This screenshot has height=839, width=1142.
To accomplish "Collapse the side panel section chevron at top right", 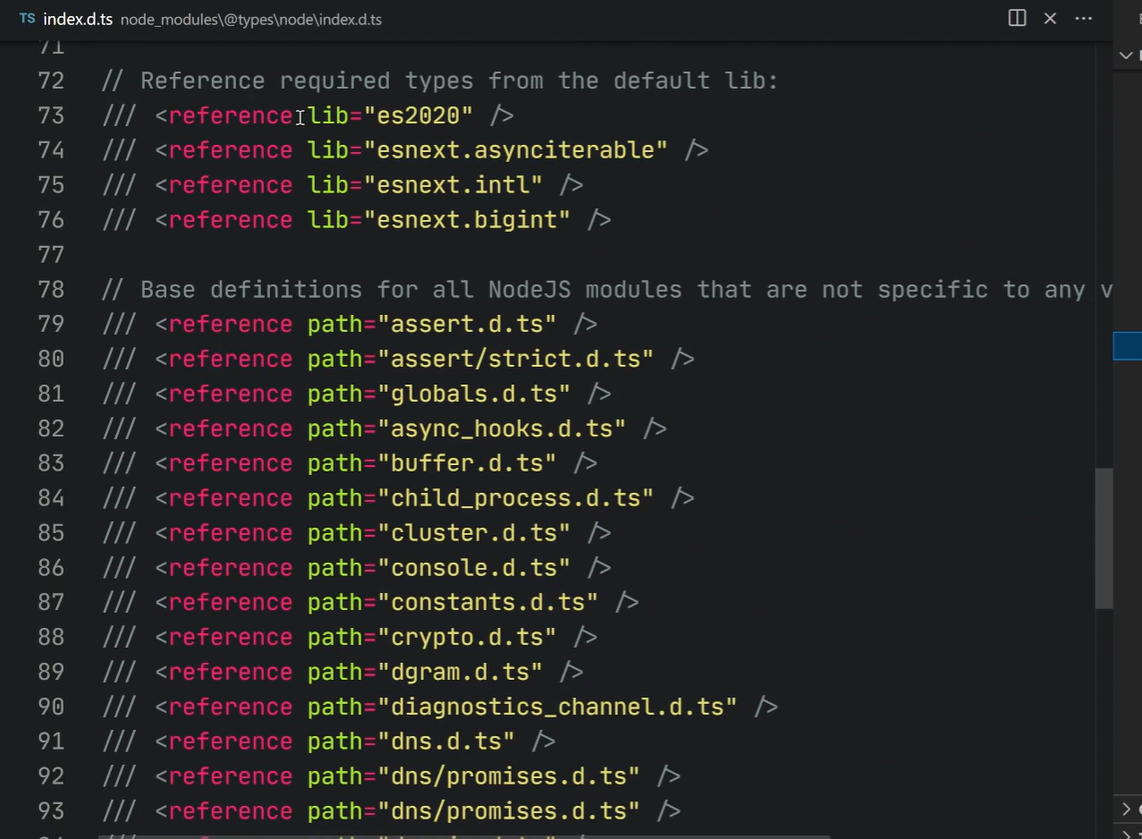I will coord(1126,55).
